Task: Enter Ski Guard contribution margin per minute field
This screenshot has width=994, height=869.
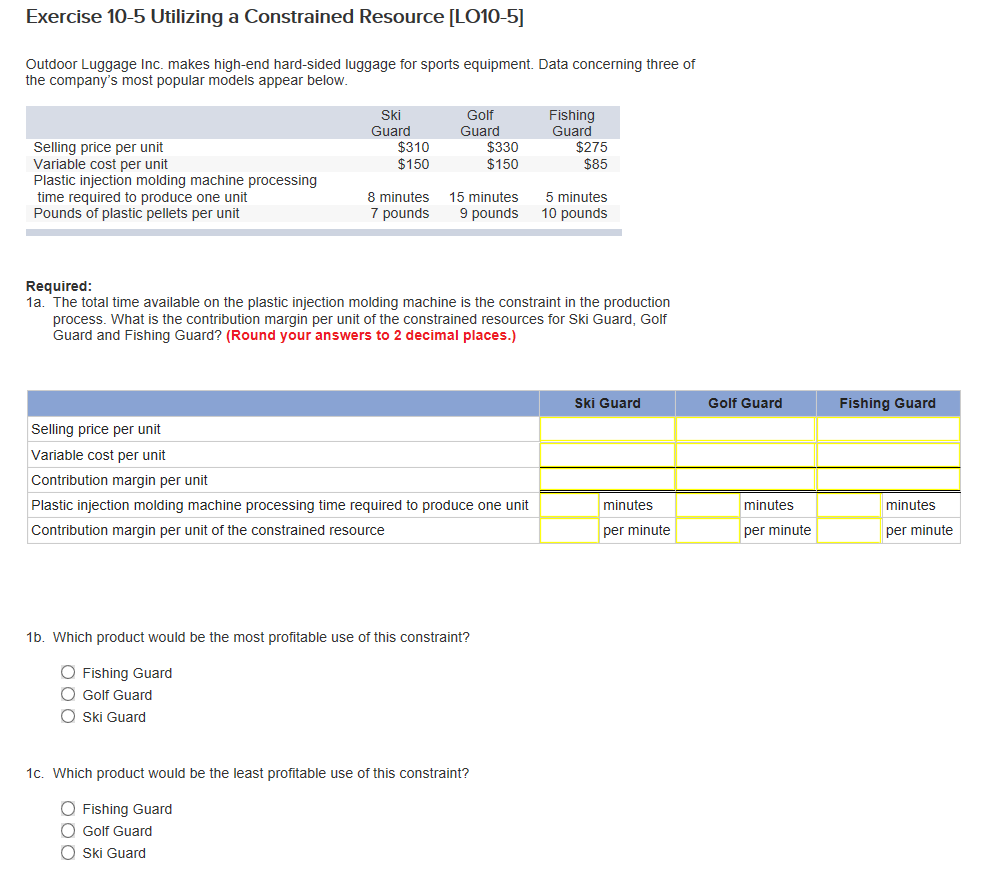Action: point(570,530)
